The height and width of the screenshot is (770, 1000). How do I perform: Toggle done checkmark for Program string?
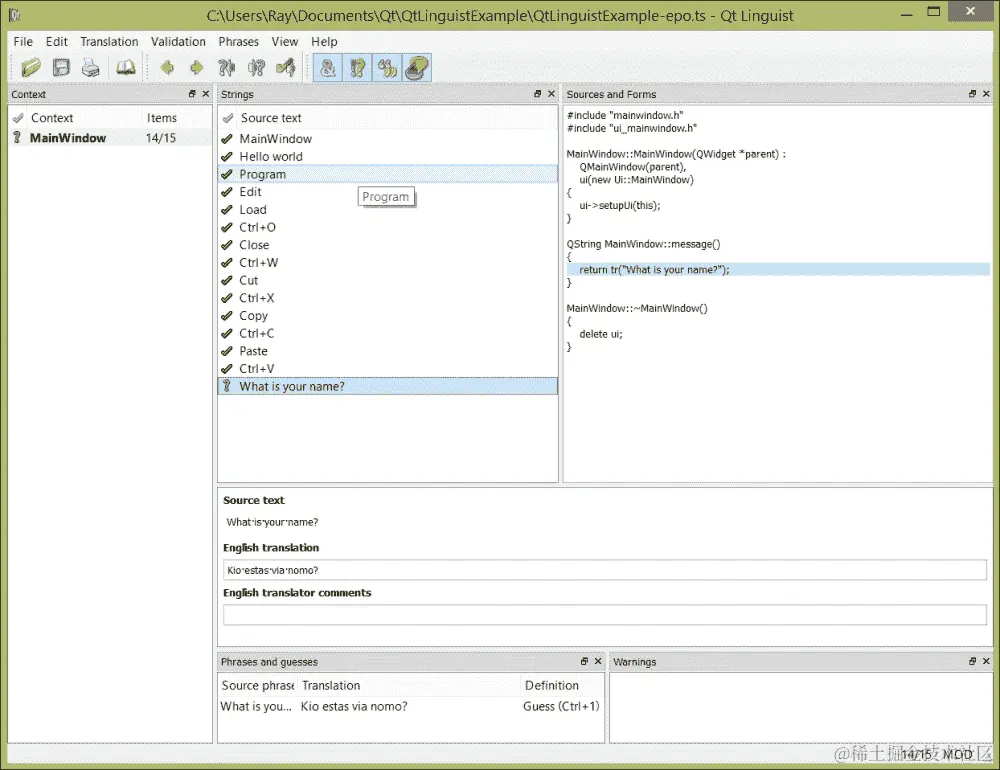pos(226,174)
